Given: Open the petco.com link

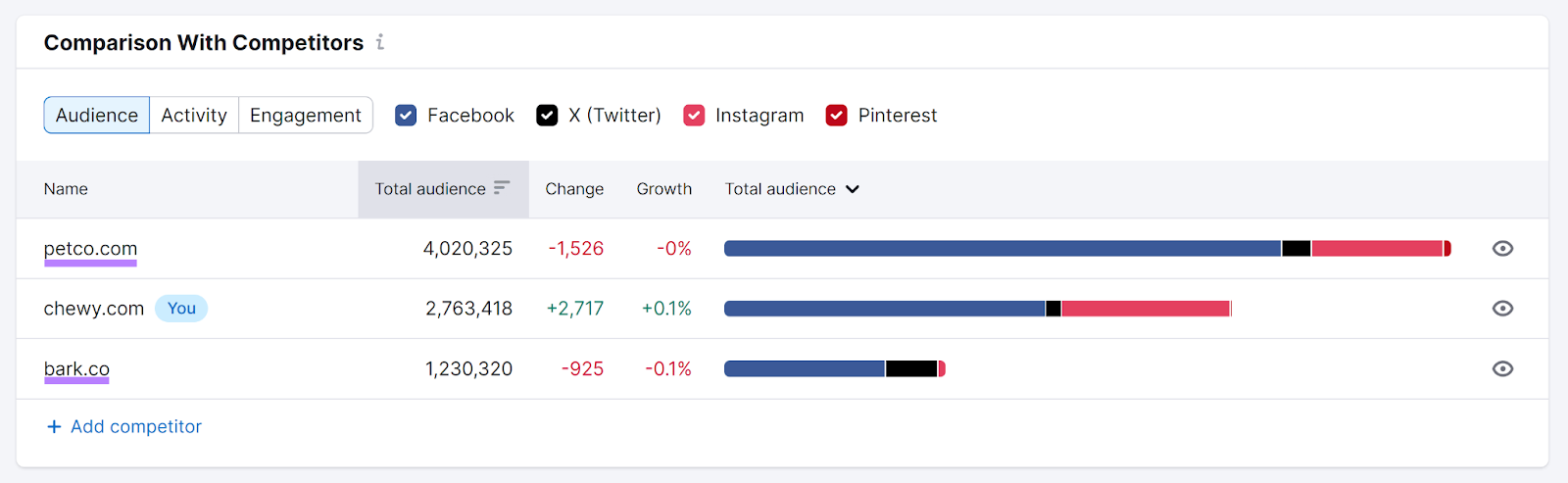Looking at the screenshot, I should (x=90, y=249).
